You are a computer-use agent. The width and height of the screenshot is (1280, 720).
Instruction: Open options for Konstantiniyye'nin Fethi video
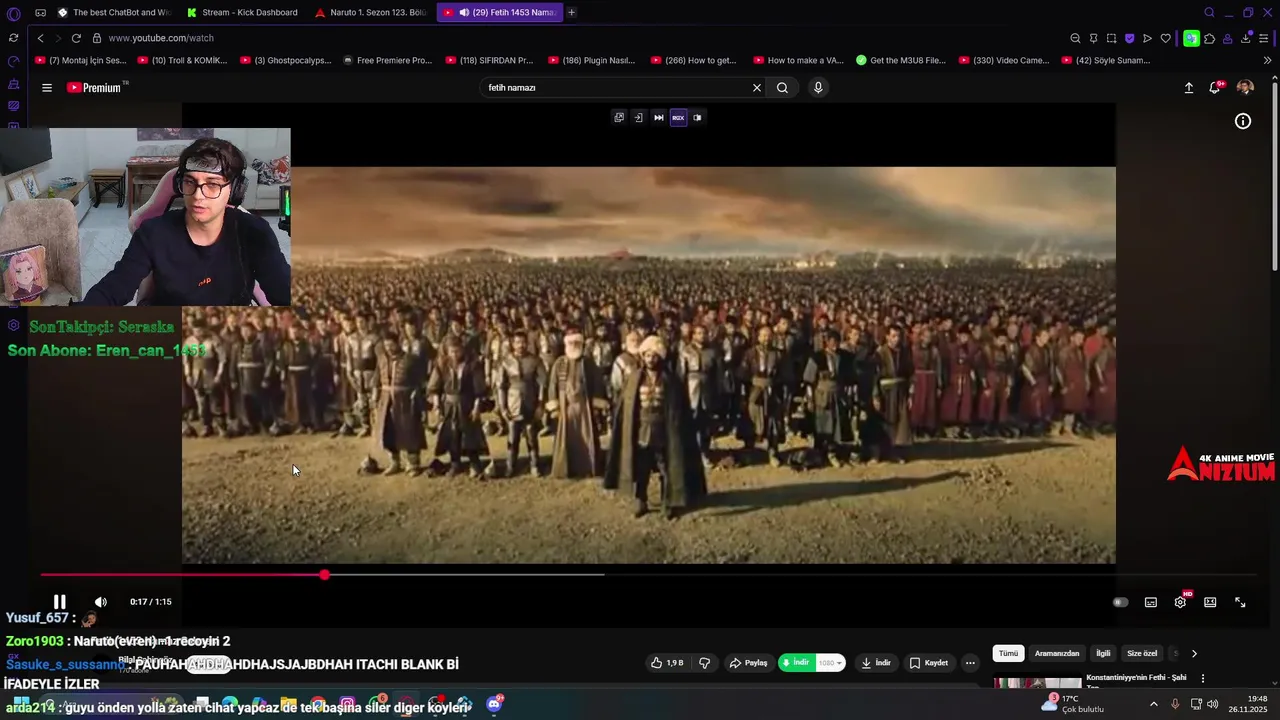[x=1203, y=679]
